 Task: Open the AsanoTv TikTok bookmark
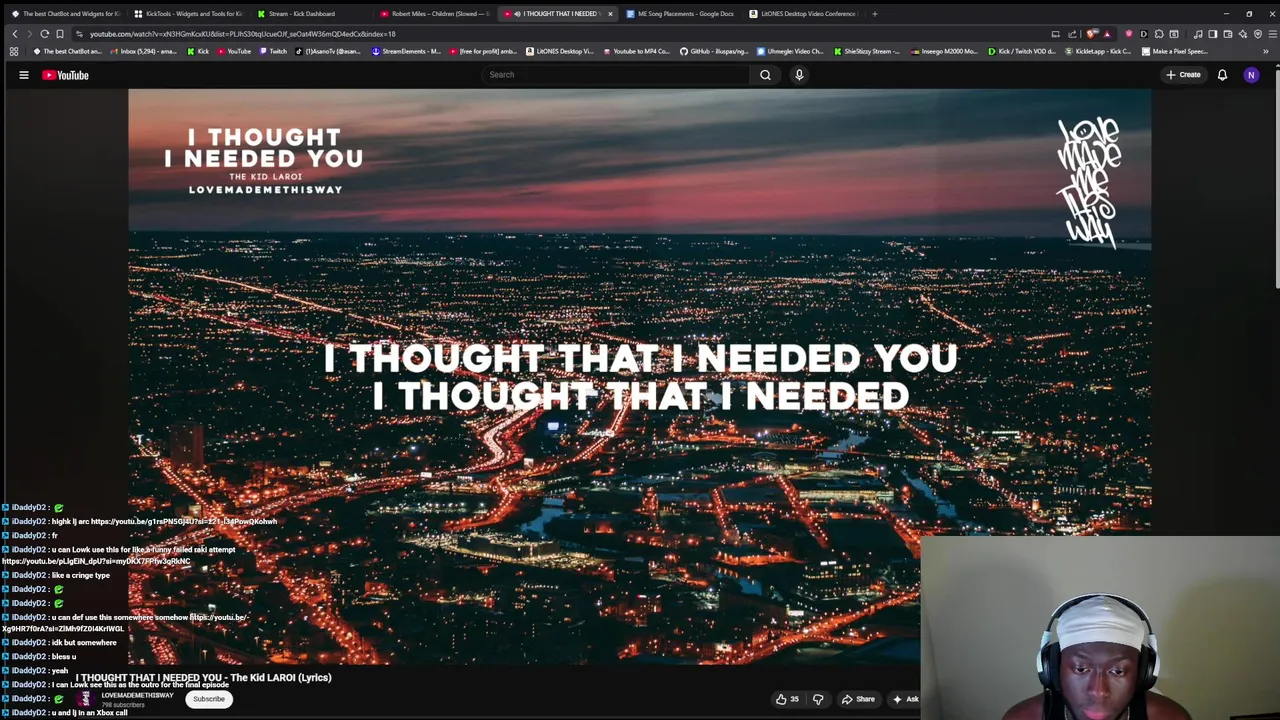point(329,51)
